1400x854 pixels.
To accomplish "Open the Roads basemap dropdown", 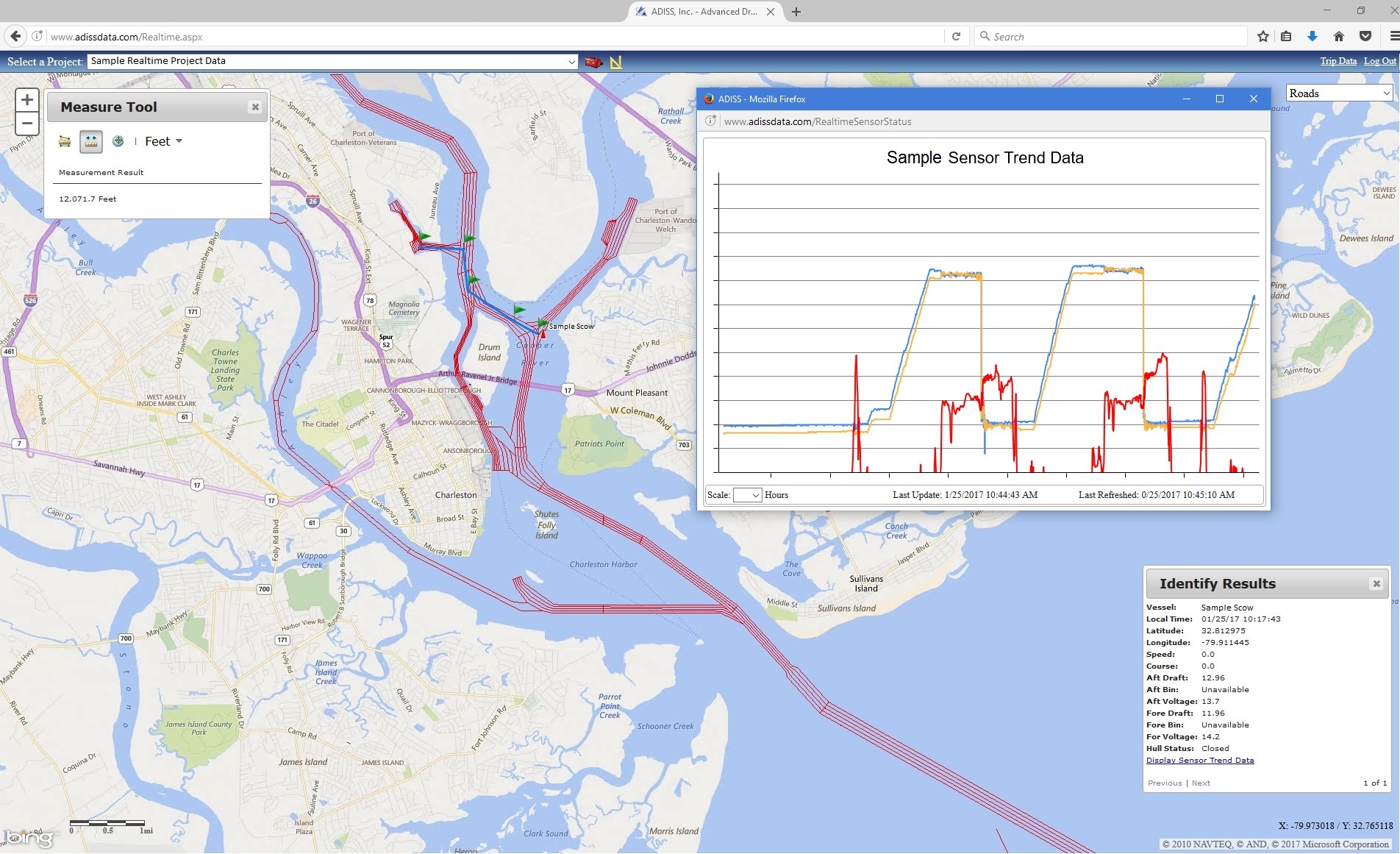I will [1339, 93].
